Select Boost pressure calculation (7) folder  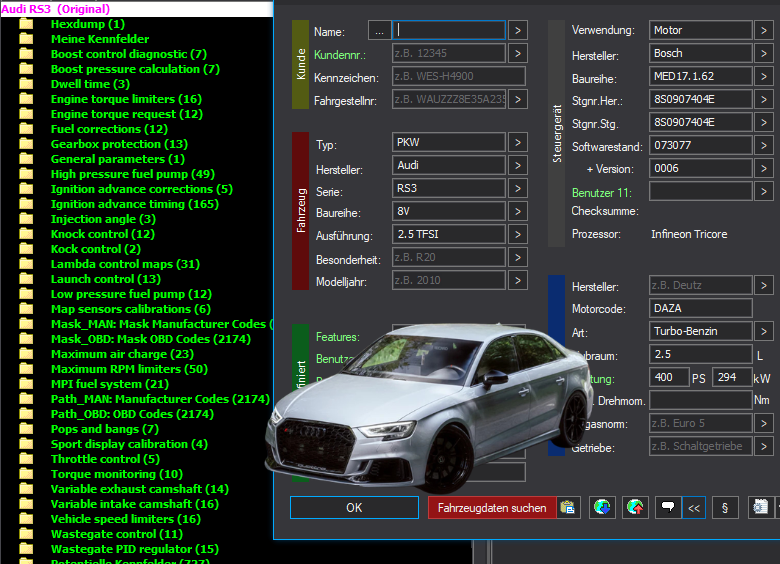coord(135,69)
